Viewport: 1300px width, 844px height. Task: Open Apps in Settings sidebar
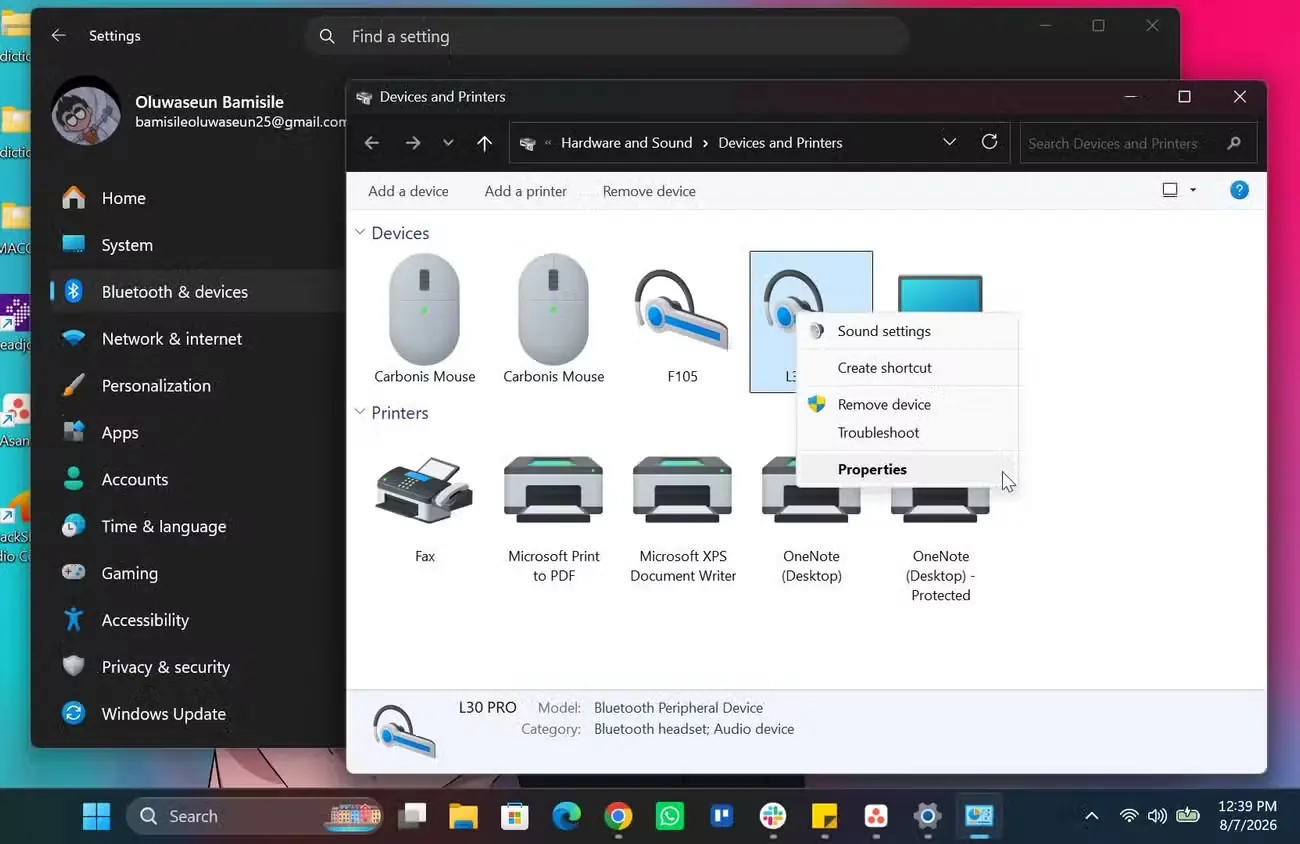click(197, 433)
